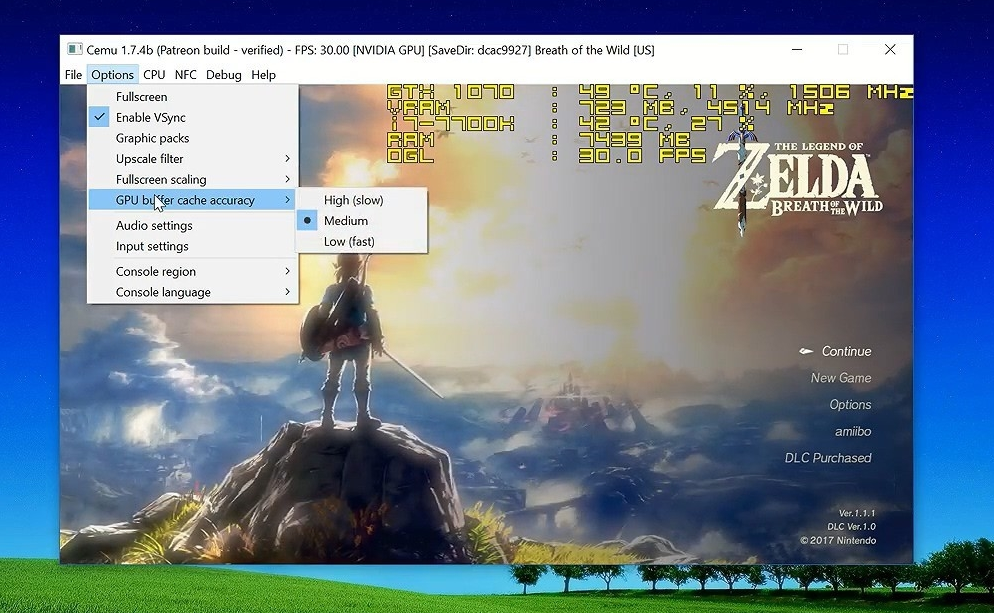
Task: Select Medium buffer cache accuracy option
Action: click(346, 221)
